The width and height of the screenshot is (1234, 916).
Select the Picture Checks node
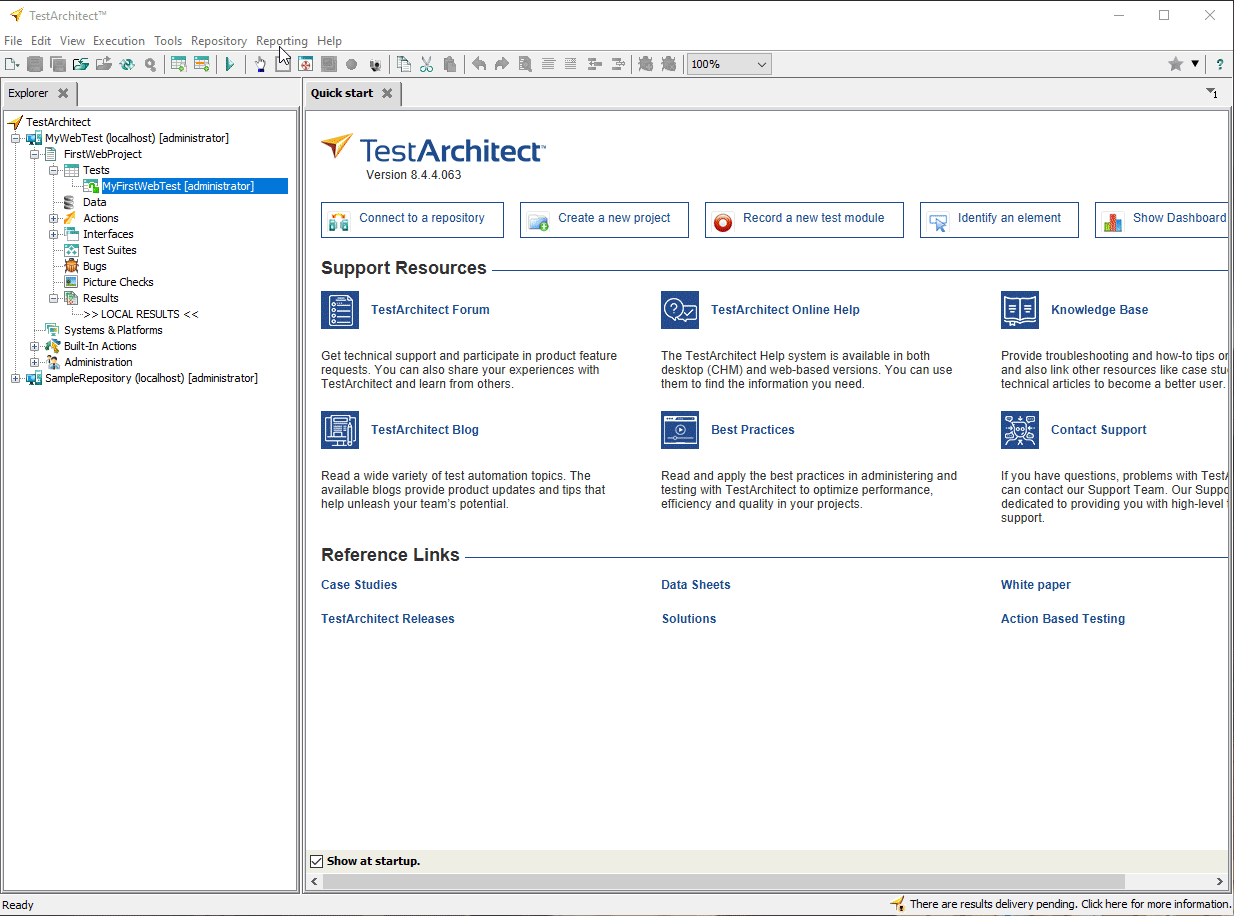tap(118, 282)
